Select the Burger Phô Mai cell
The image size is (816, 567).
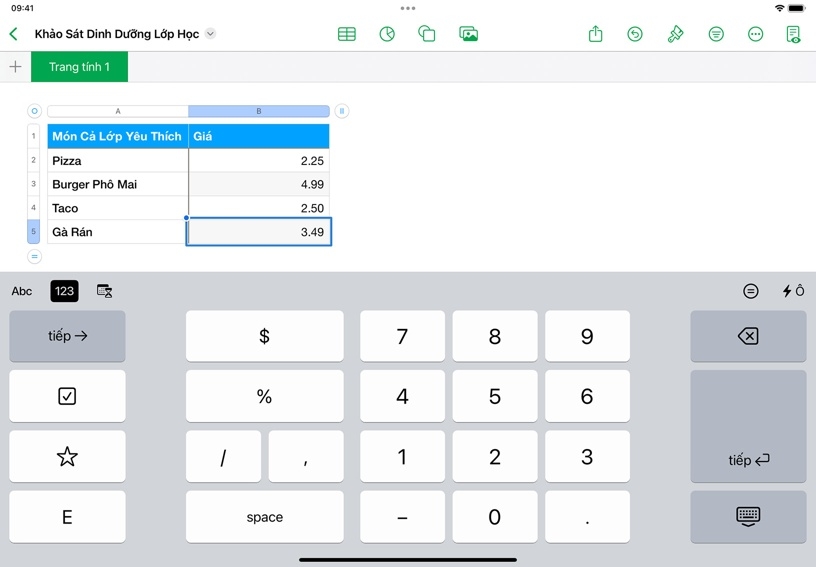coord(117,184)
